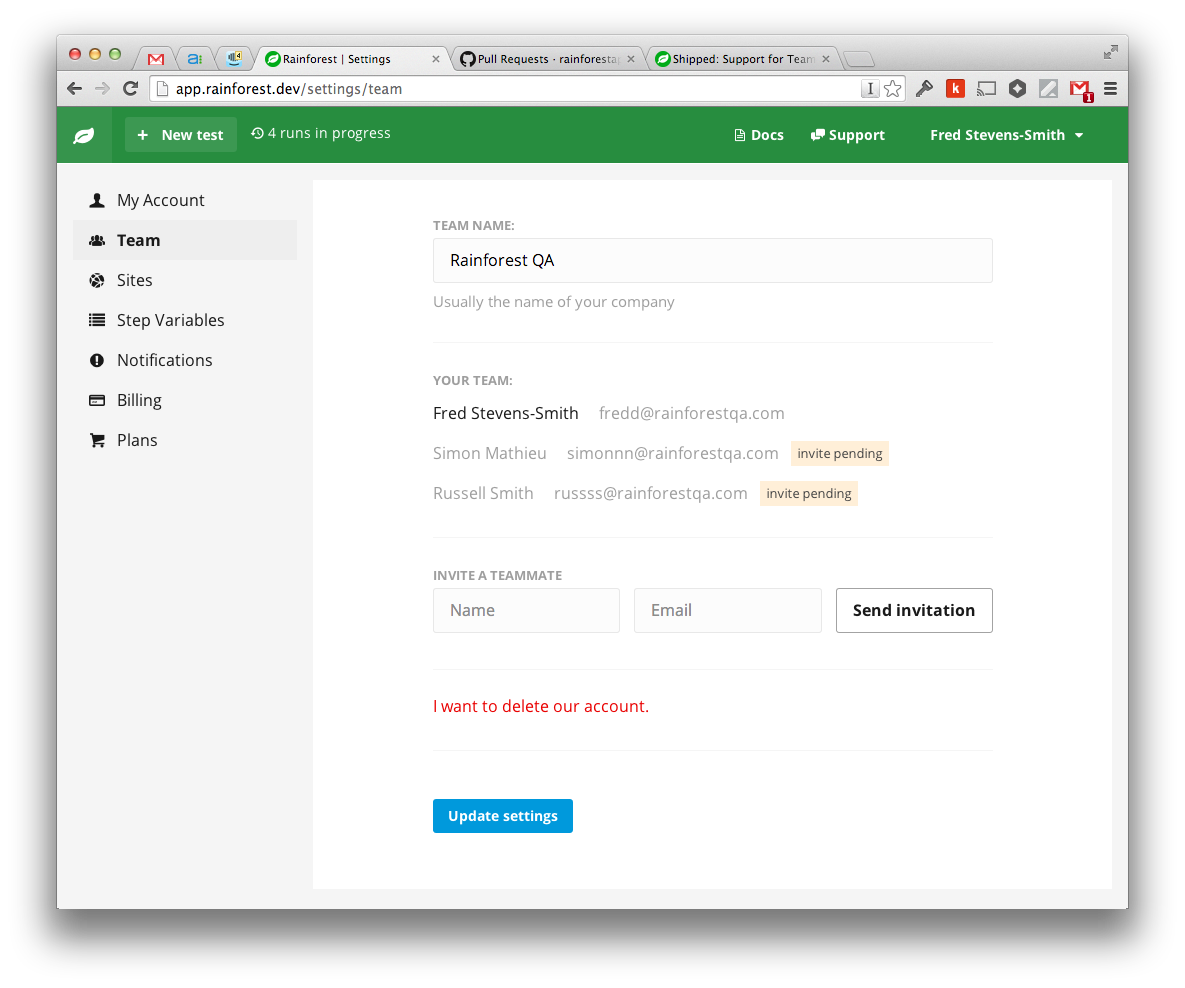Click the invitee Name field

tap(526, 611)
